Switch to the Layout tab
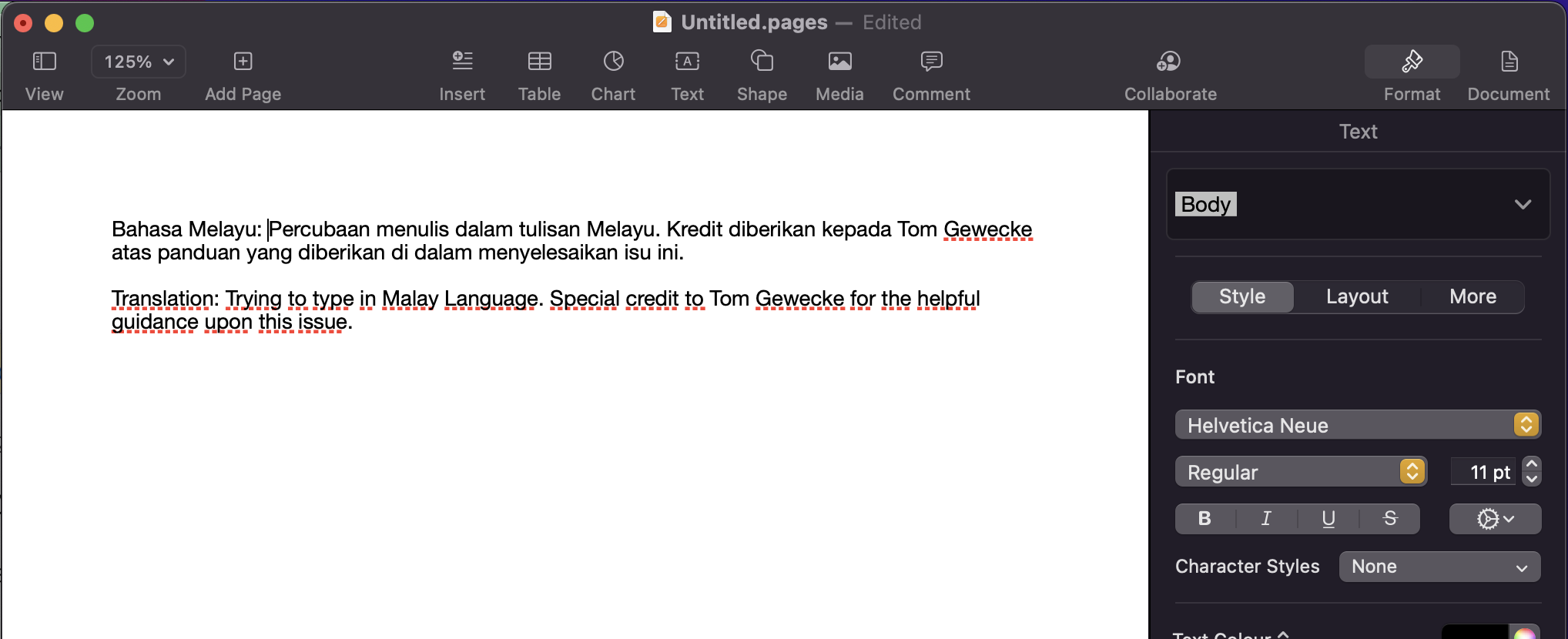The width and height of the screenshot is (1568, 639). [1357, 296]
